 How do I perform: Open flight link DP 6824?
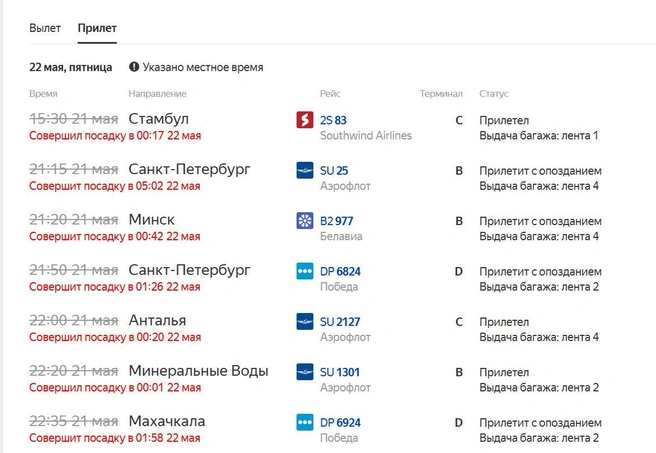point(340,271)
